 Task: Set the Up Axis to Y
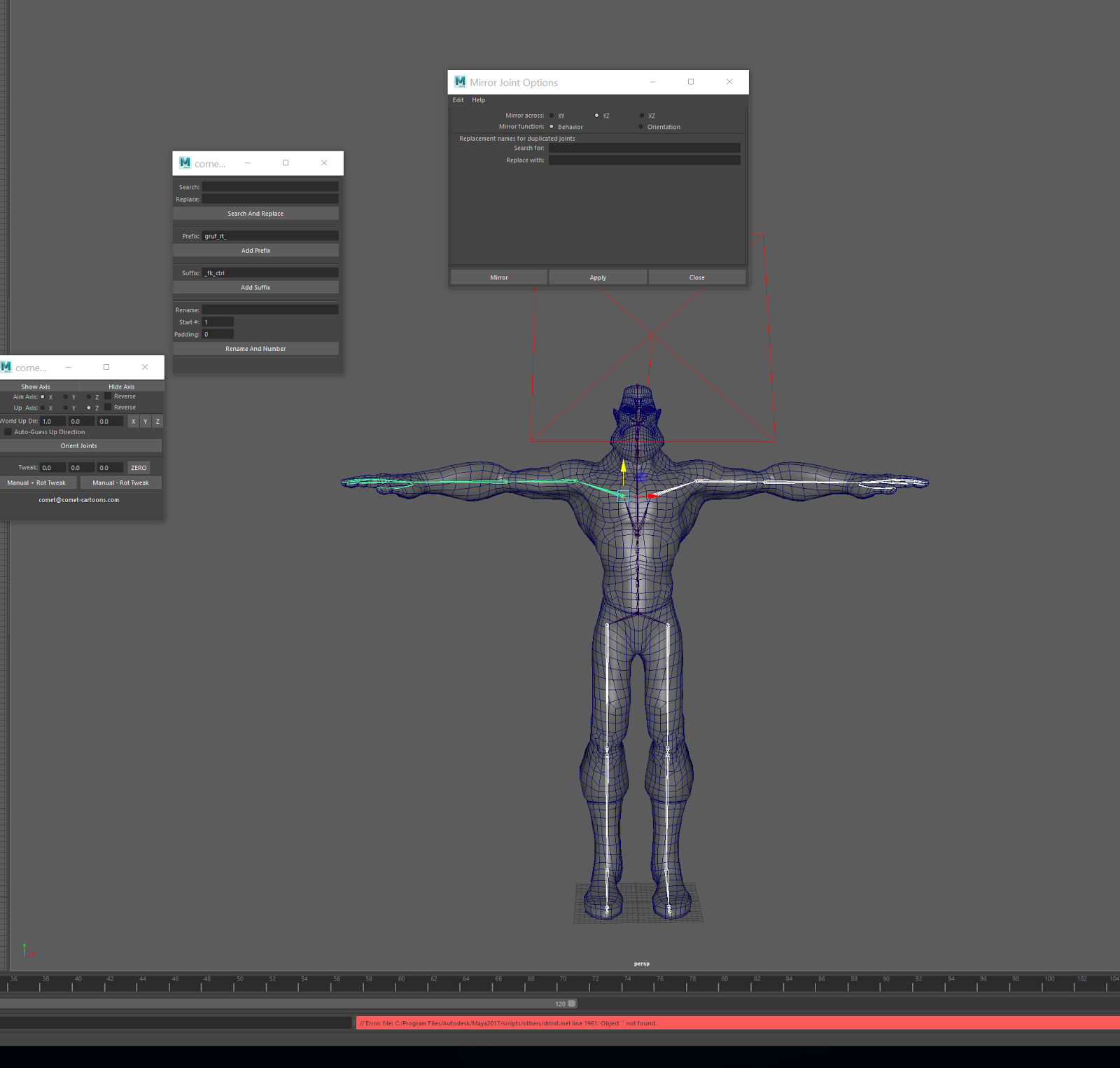pyautogui.click(x=66, y=407)
